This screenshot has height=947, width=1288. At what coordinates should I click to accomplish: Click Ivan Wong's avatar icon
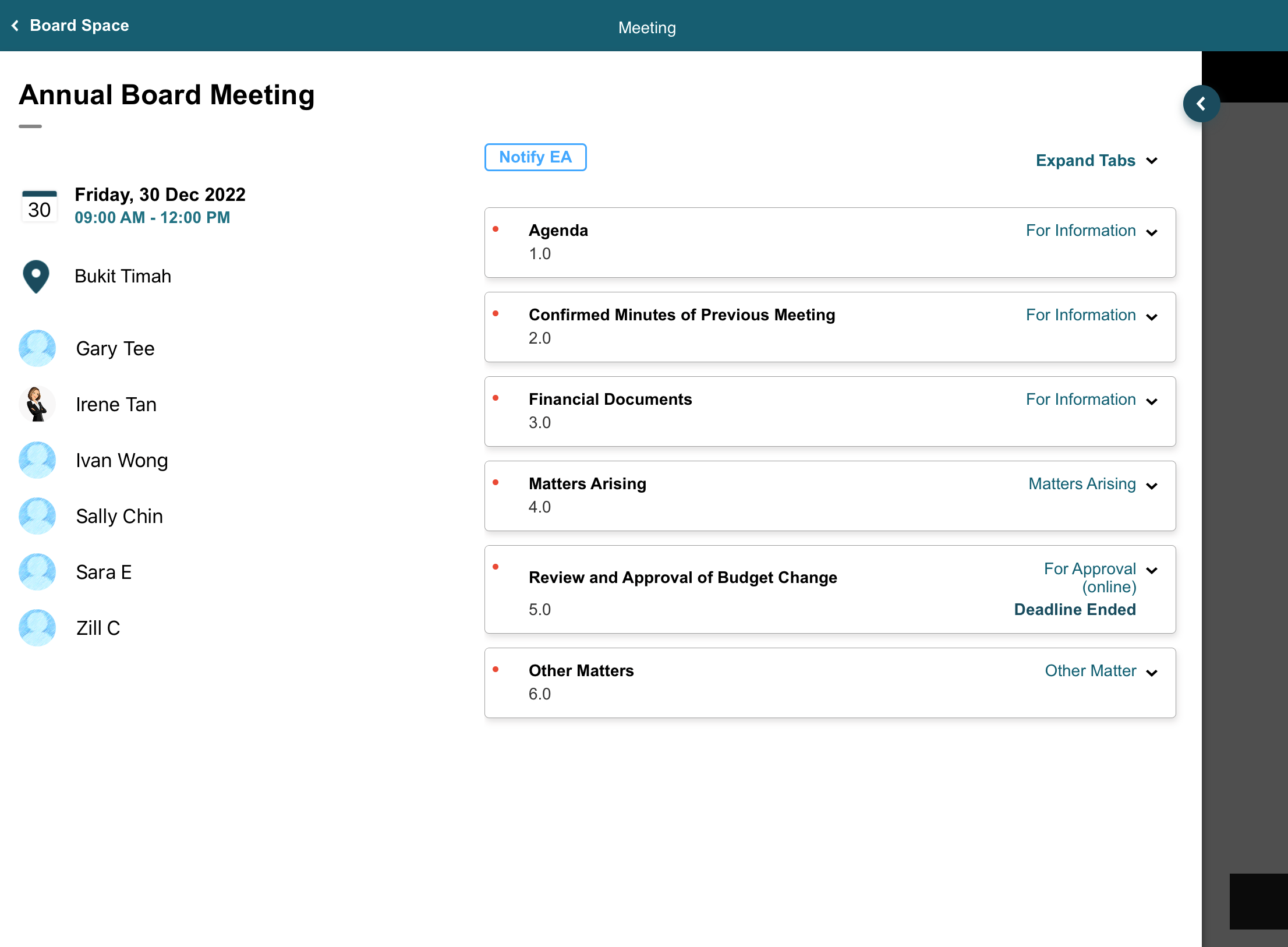37,460
